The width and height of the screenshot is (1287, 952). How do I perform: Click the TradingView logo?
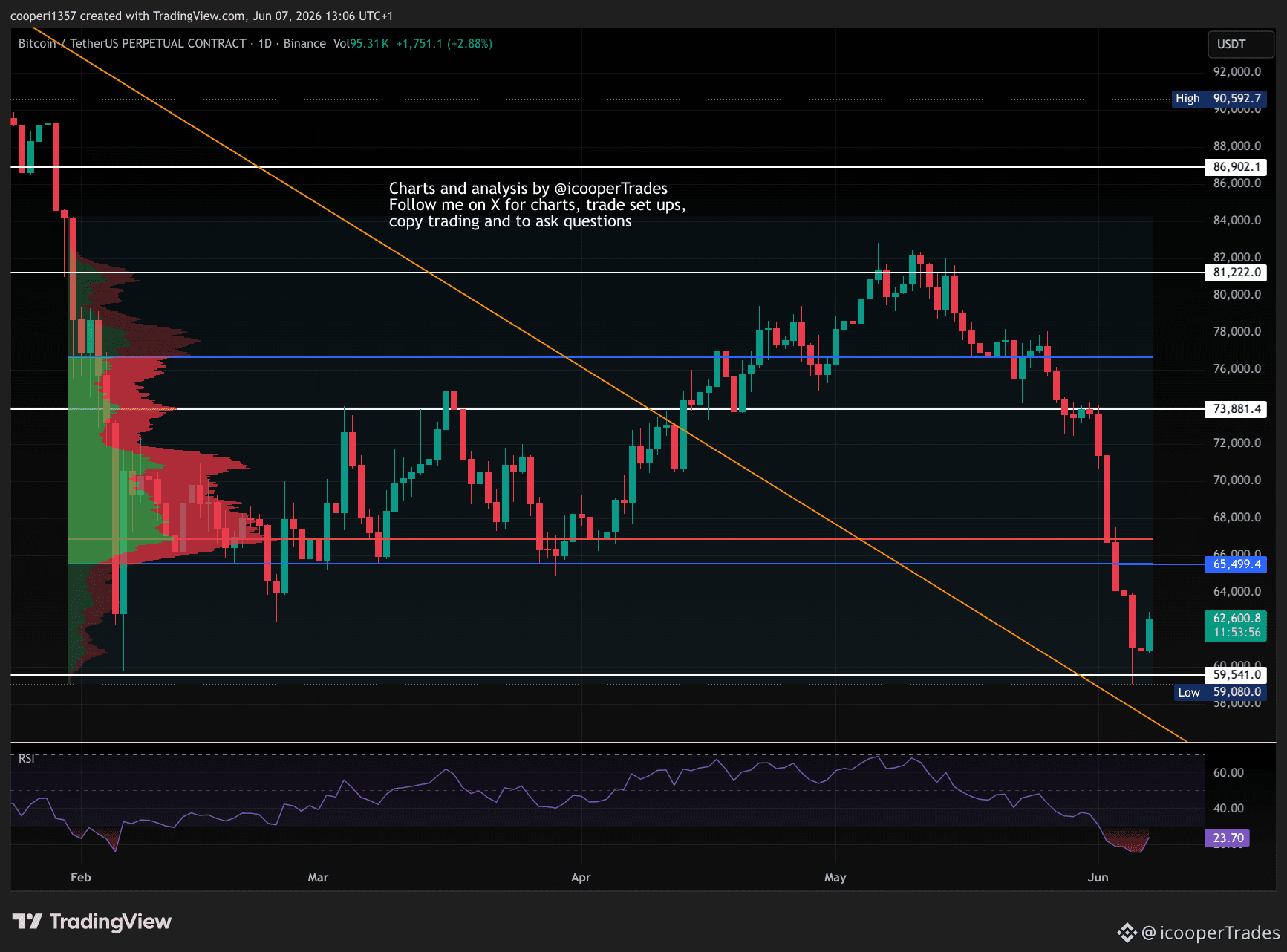(x=92, y=922)
